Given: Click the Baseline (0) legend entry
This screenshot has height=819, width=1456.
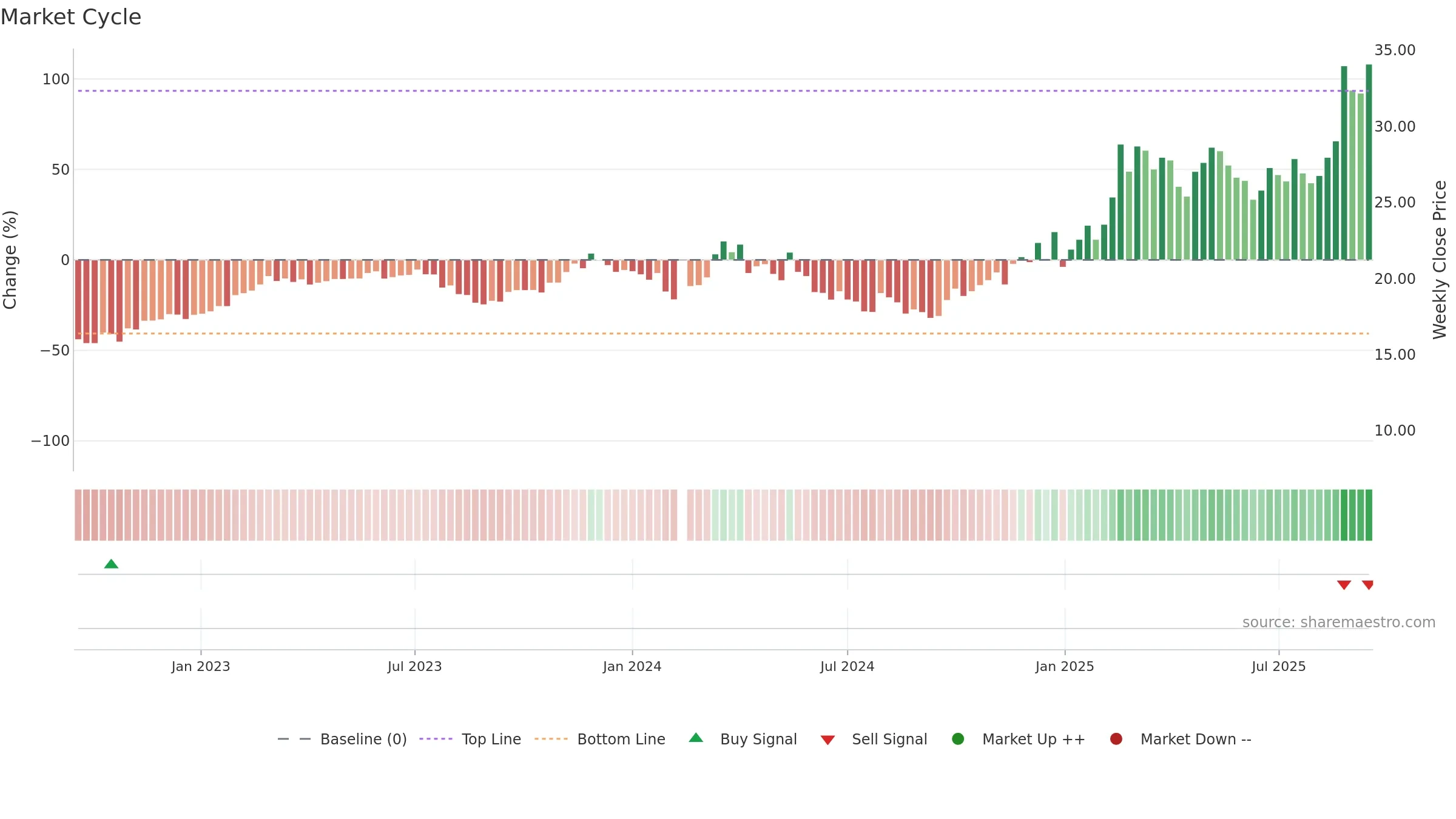Looking at the screenshot, I should coord(342,739).
